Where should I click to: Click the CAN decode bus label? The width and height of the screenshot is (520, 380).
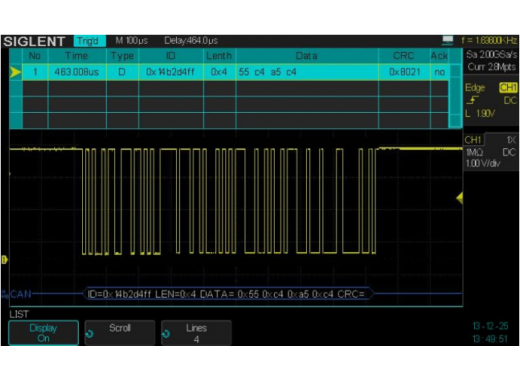click(x=21, y=294)
